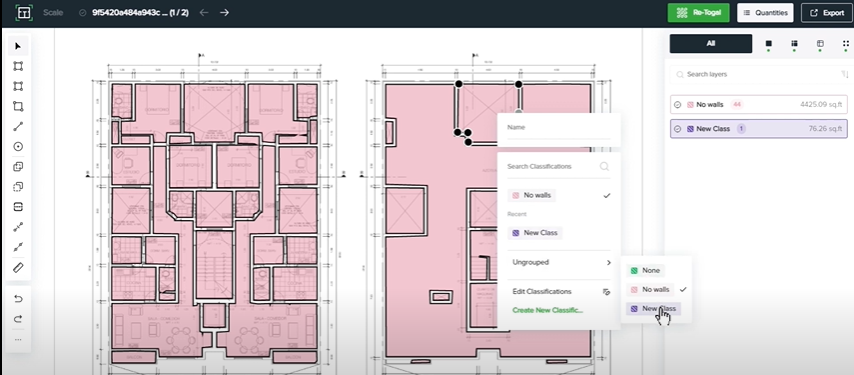Click the redo arrow icon
The height and width of the screenshot is (375, 854).
tap(18, 319)
